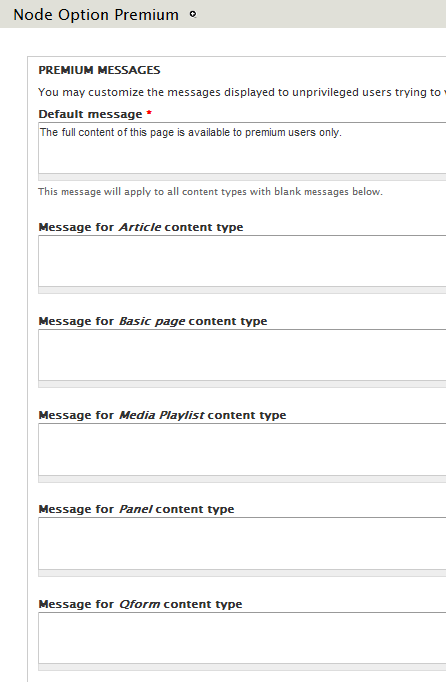Click into the Article content type message box
Image resolution: width=446 pixels, height=682 pixels.
pos(242,261)
